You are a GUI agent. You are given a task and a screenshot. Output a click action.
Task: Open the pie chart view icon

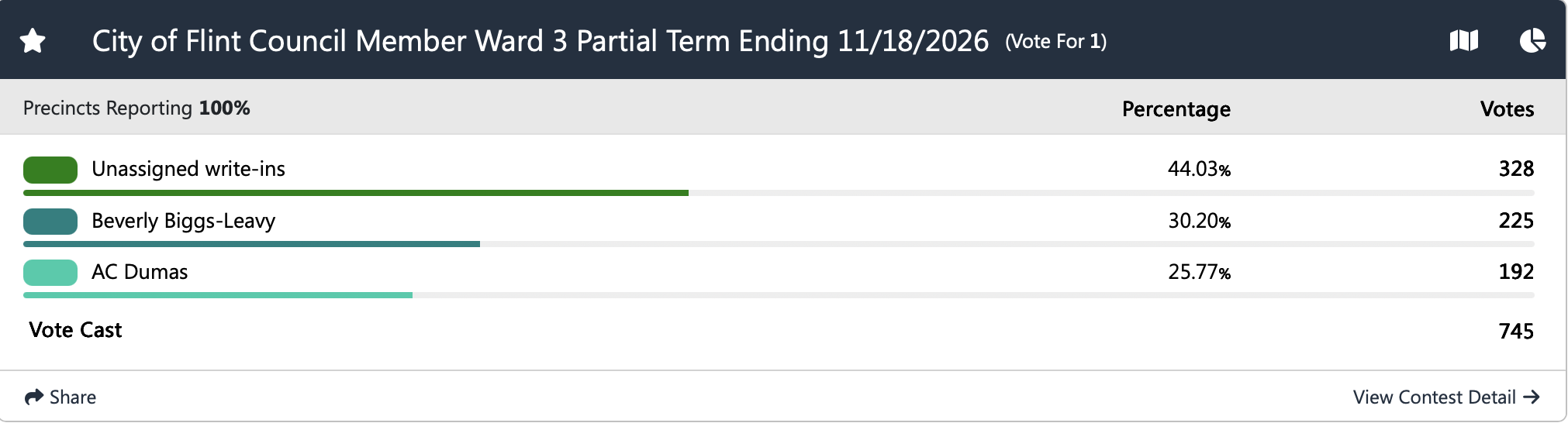1532,40
